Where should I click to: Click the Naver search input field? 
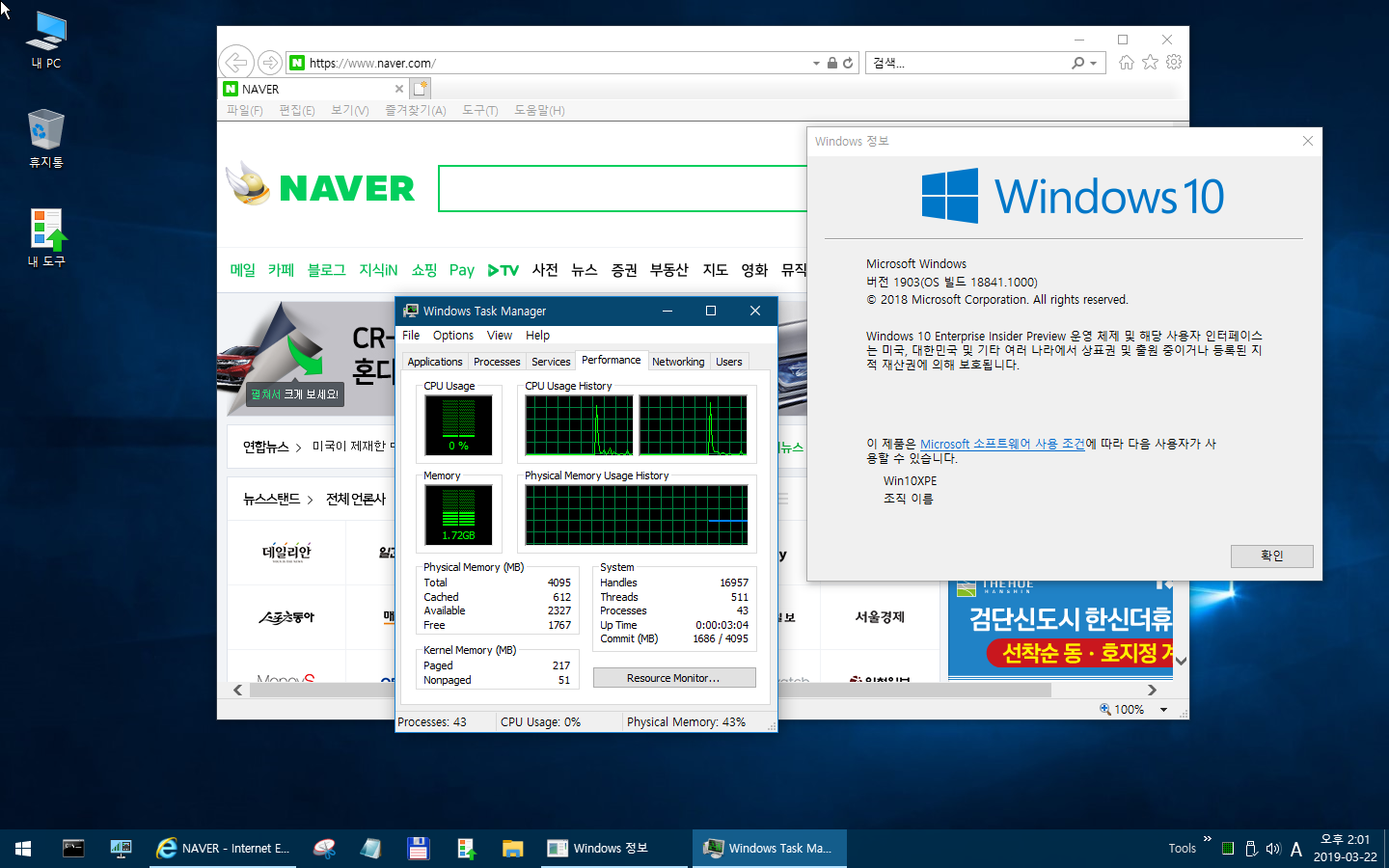pyautogui.click(x=622, y=188)
